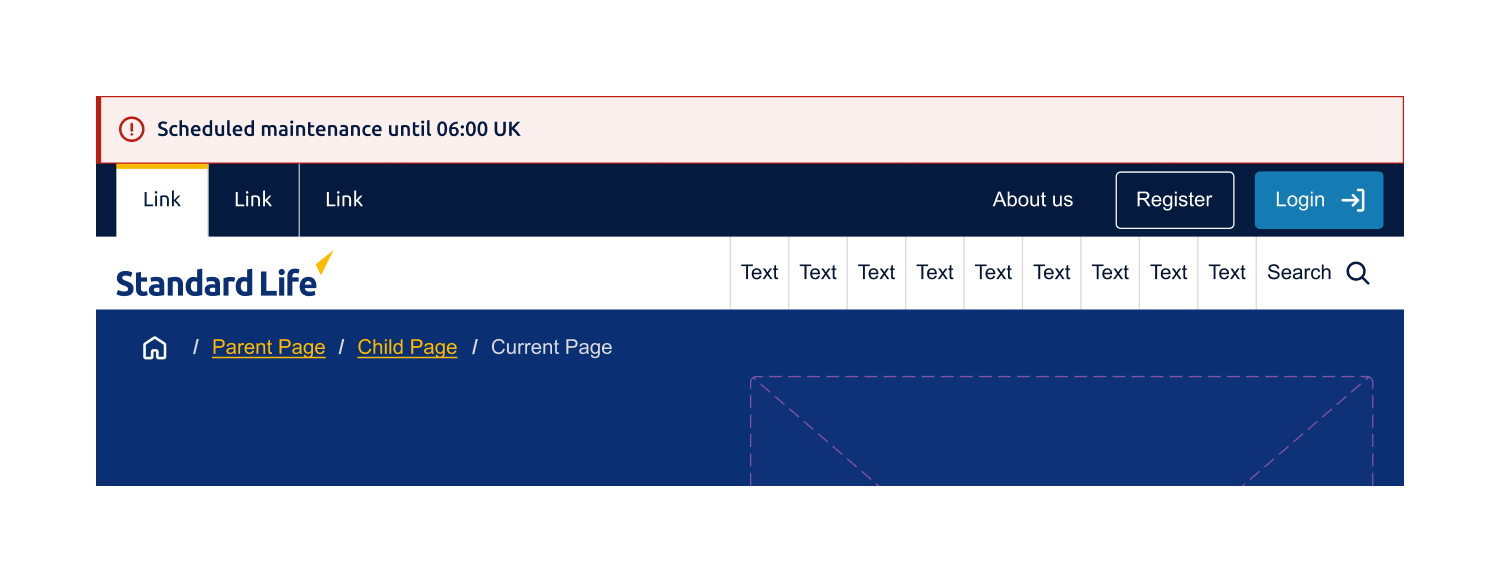Viewport: 1500px width, 582px height.
Task: Click the Standard Life logo
Action: (x=224, y=277)
